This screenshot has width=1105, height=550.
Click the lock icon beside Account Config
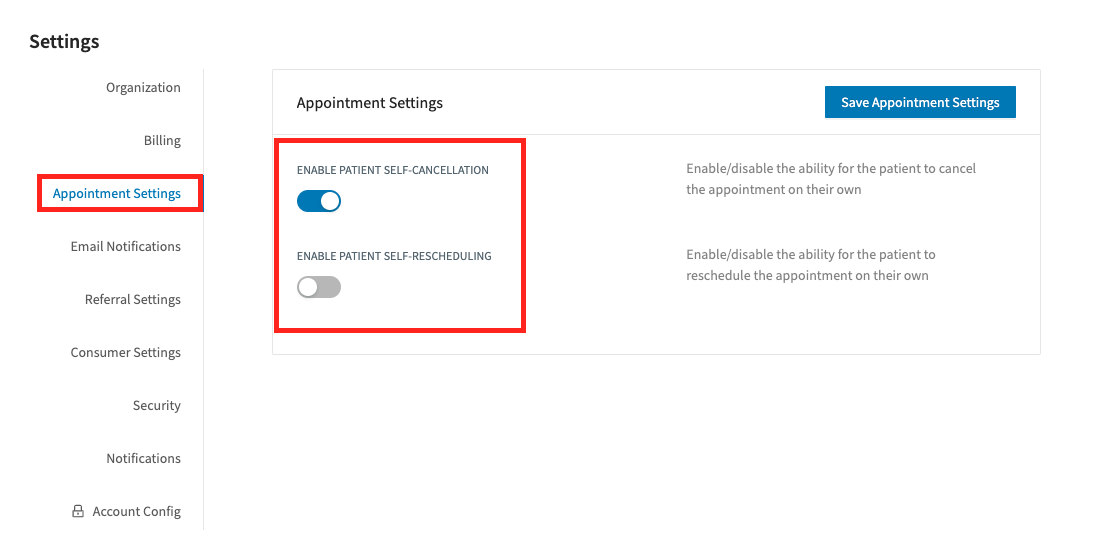78,511
